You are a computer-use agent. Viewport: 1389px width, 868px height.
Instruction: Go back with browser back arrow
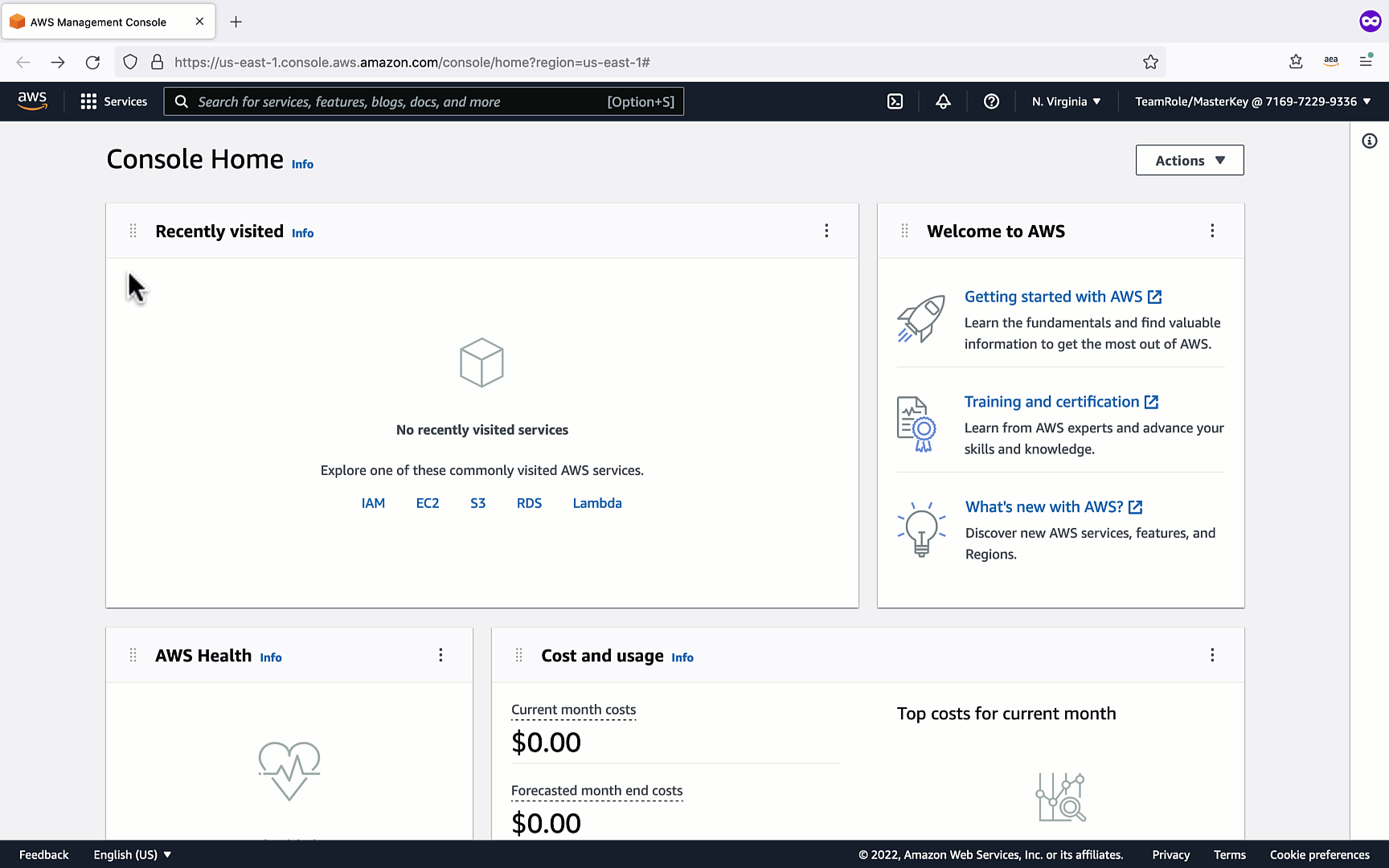pyautogui.click(x=23, y=62)
